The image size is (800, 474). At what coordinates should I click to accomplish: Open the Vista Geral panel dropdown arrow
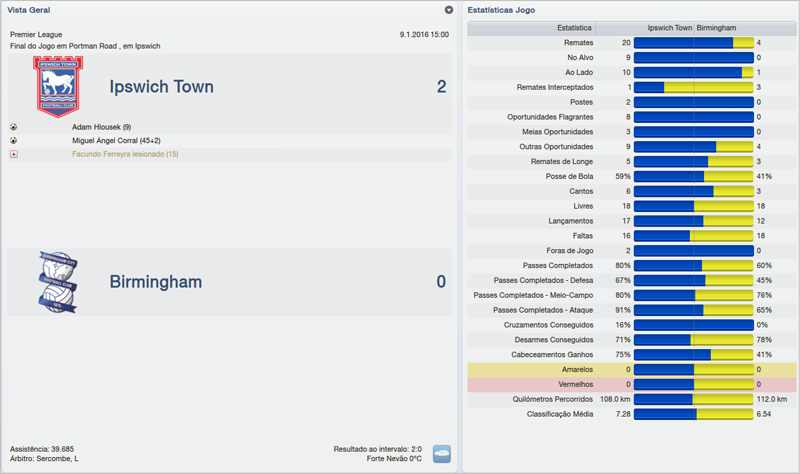449,10
